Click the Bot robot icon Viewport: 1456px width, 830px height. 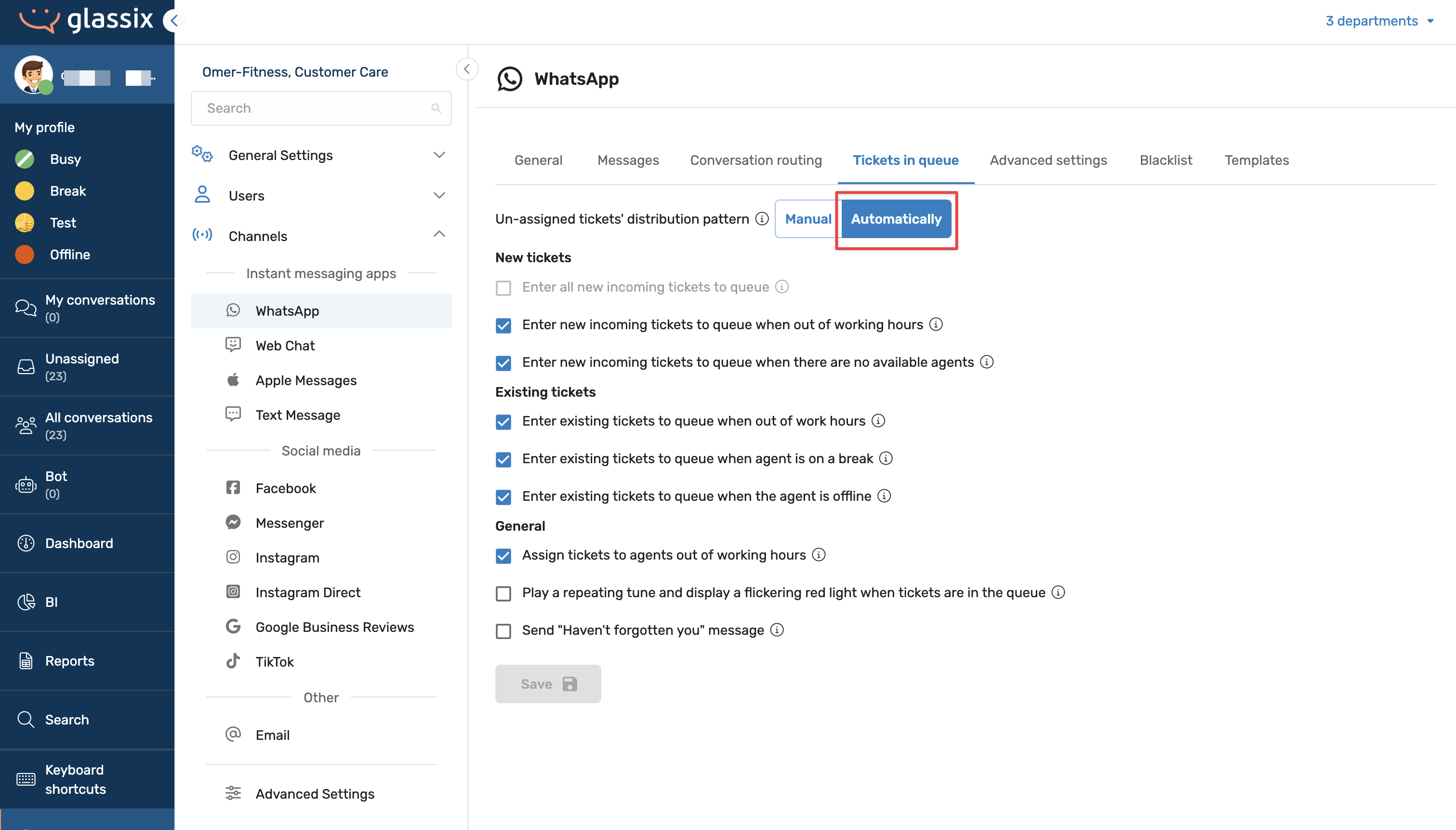(26, 484)
